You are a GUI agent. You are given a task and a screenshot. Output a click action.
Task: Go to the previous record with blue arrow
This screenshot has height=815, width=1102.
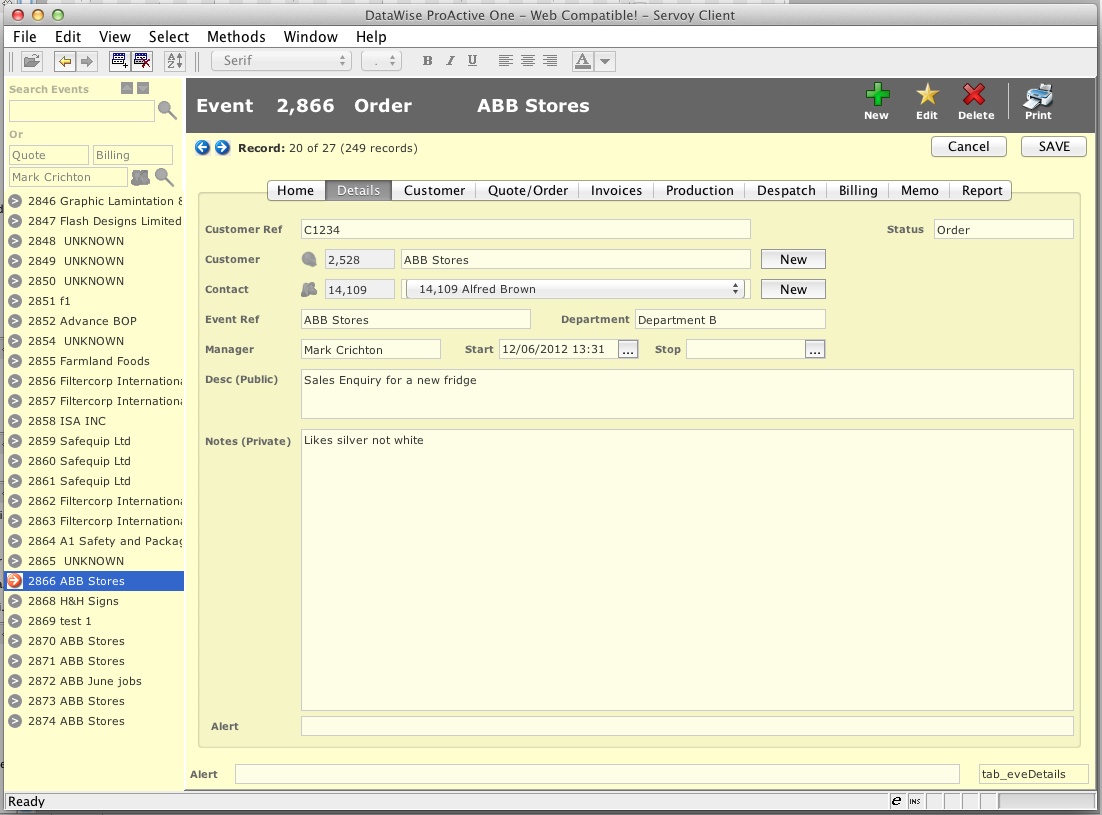(202, 148)
